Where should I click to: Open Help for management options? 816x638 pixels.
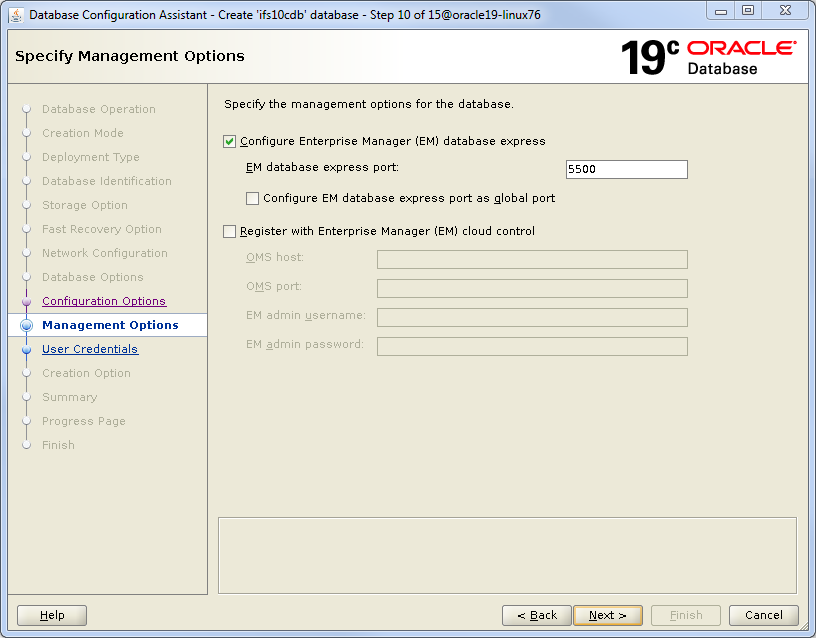point(52,615)
